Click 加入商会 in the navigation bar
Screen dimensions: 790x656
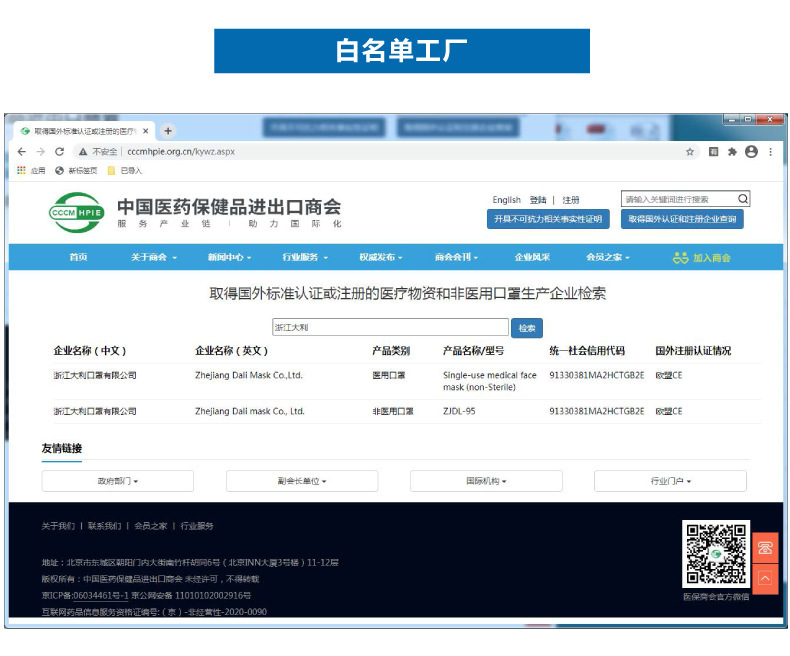pos(701,258)
